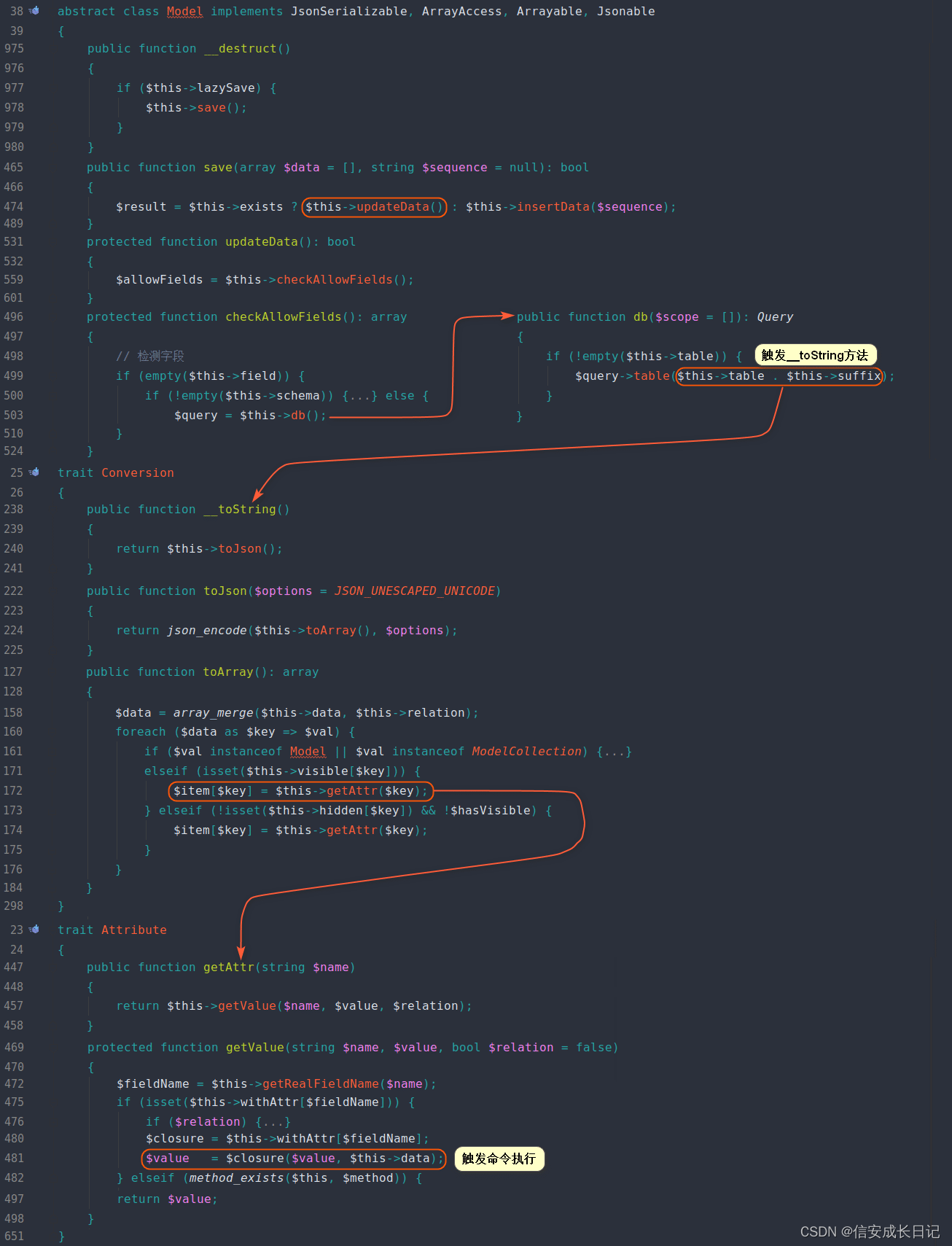This screenshot has height=1246, width=952.
Task: Click save function name on line 465
Action: [218, 168]
